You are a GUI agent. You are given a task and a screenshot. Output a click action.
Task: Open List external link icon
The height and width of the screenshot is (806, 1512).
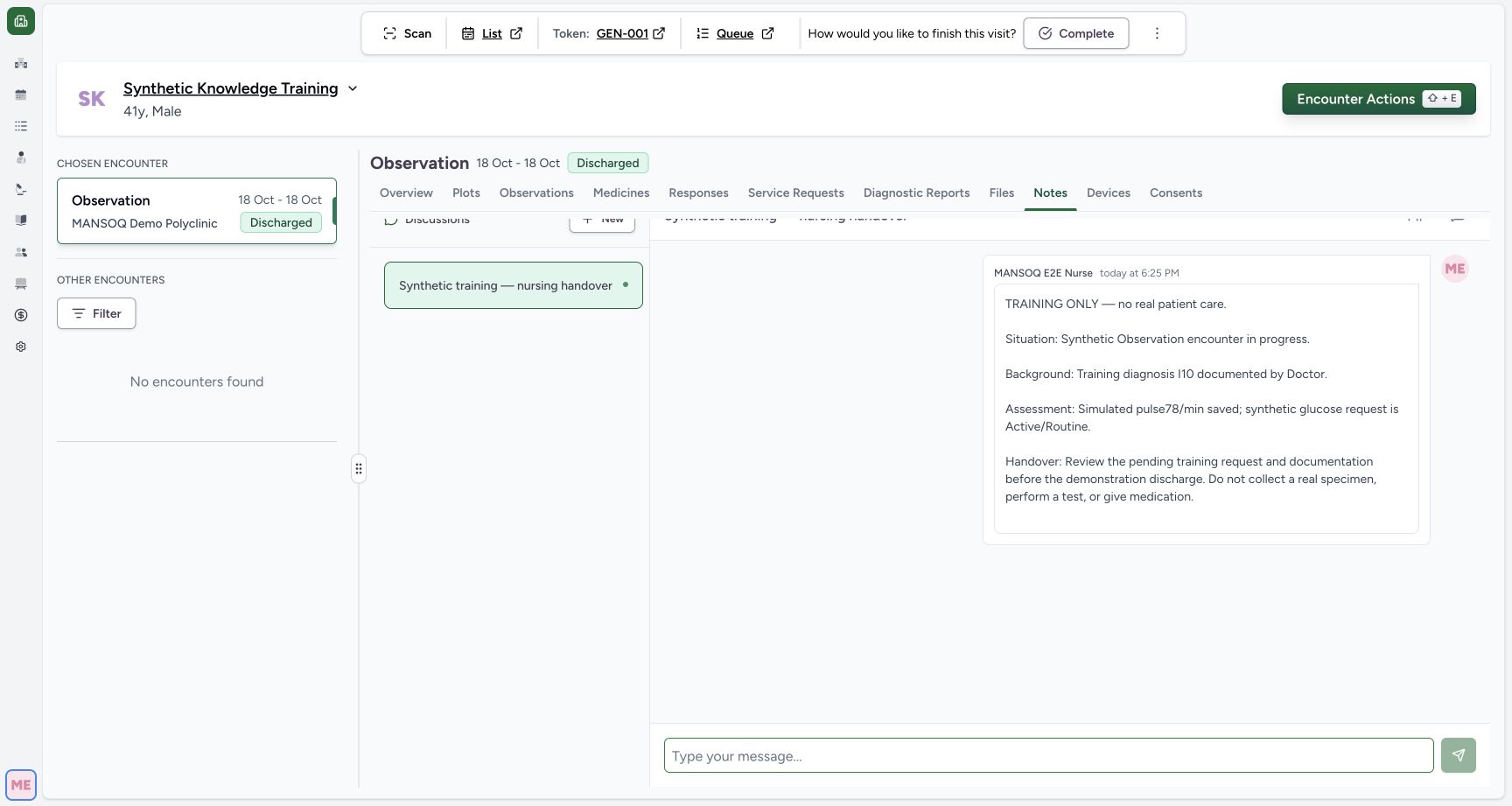(516, 33)
